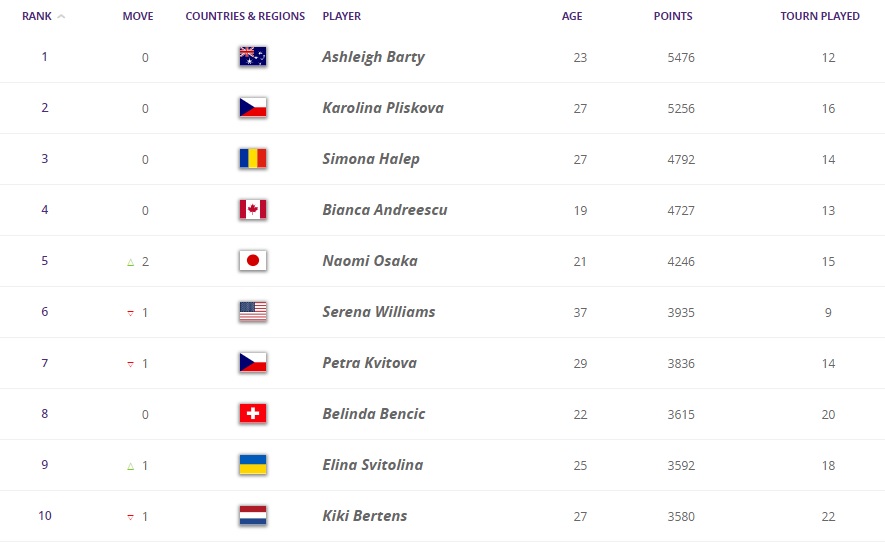The image size is (885, 542).
Task: Click the Japanese flag icon
Action: coord(252,261)
